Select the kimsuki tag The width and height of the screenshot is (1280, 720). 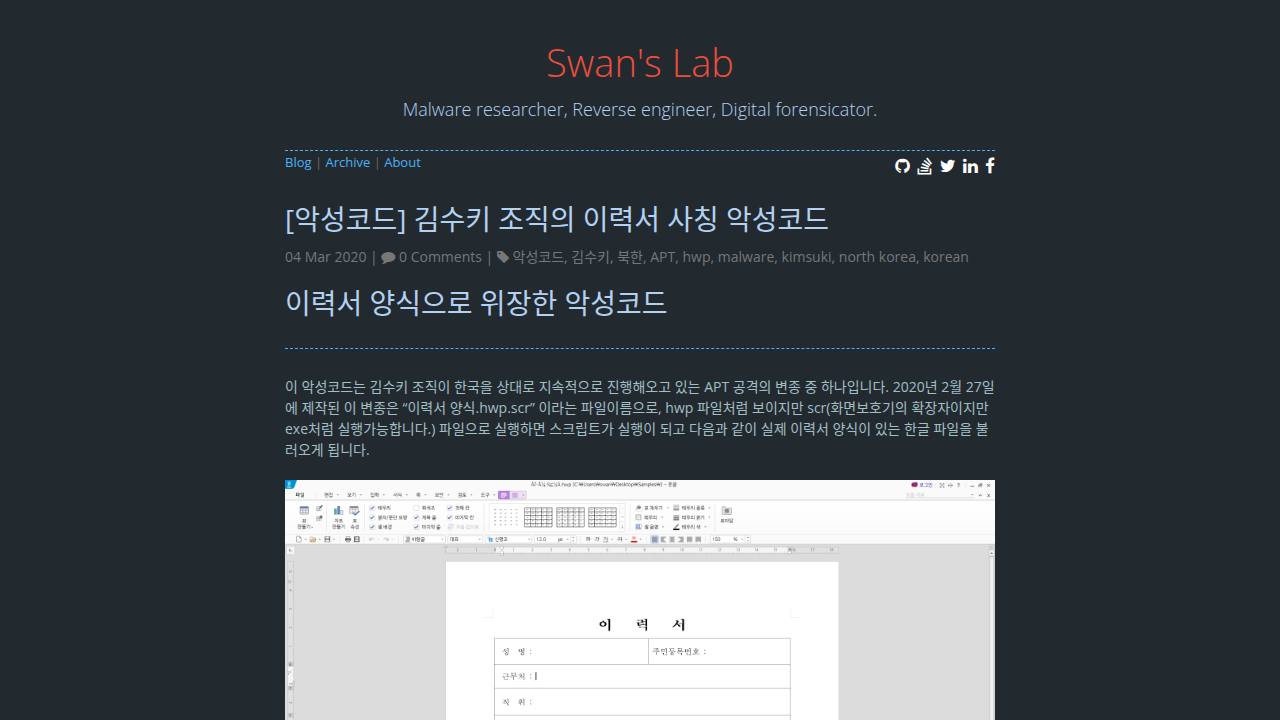point(807,257)
